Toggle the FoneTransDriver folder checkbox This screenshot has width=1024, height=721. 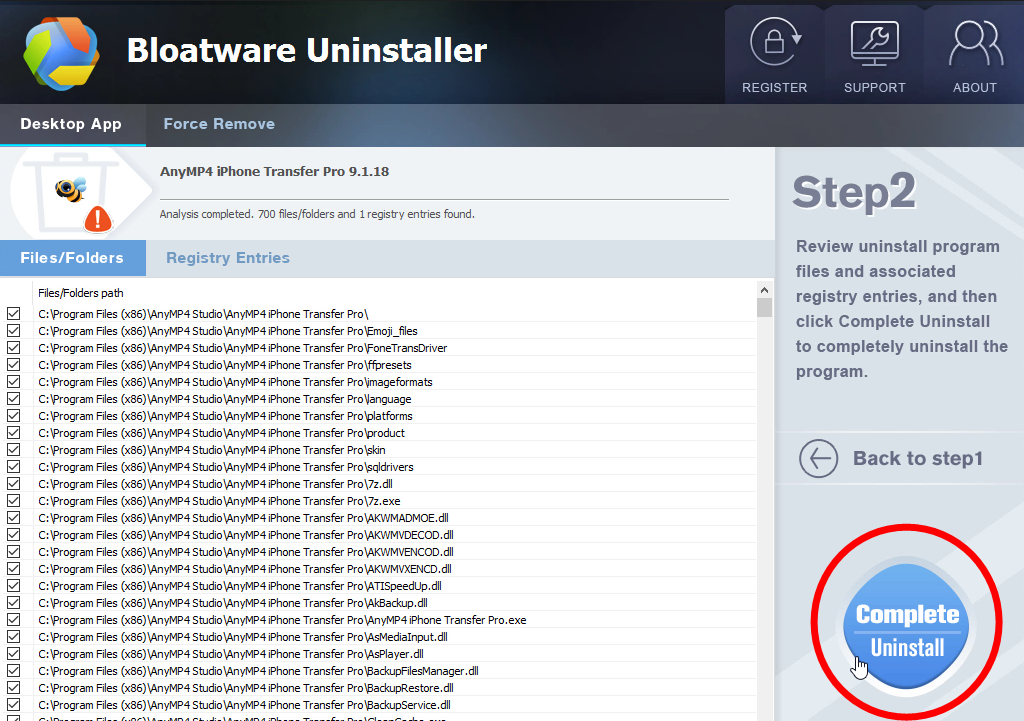[13, 348]
